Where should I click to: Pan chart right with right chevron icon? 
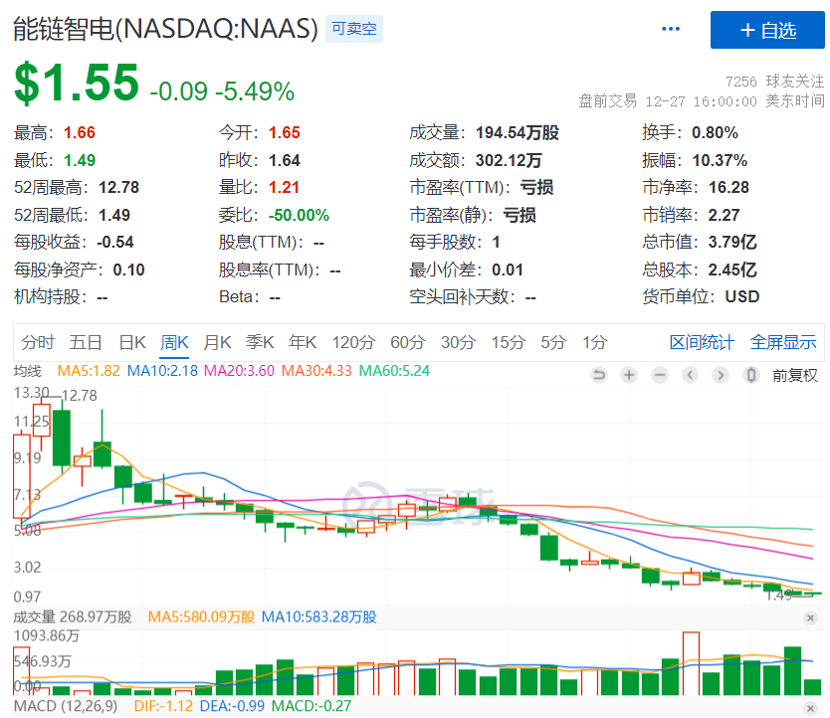pos(720,375)
